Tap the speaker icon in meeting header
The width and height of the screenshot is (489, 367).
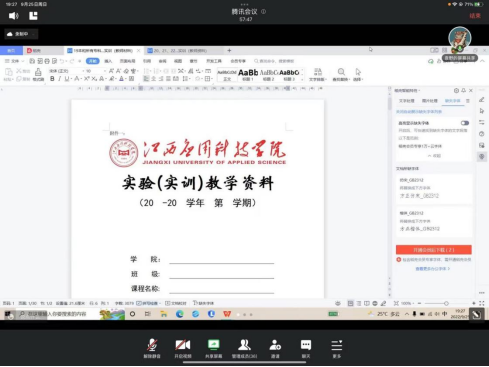coord(13,16)
